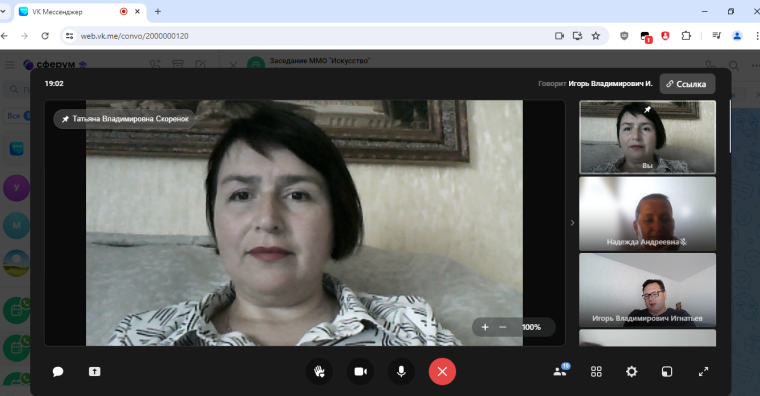The width and height of the screenshot is (760, 396).
Task: Zoom in on the main video
Action: (x=485, y=327)
